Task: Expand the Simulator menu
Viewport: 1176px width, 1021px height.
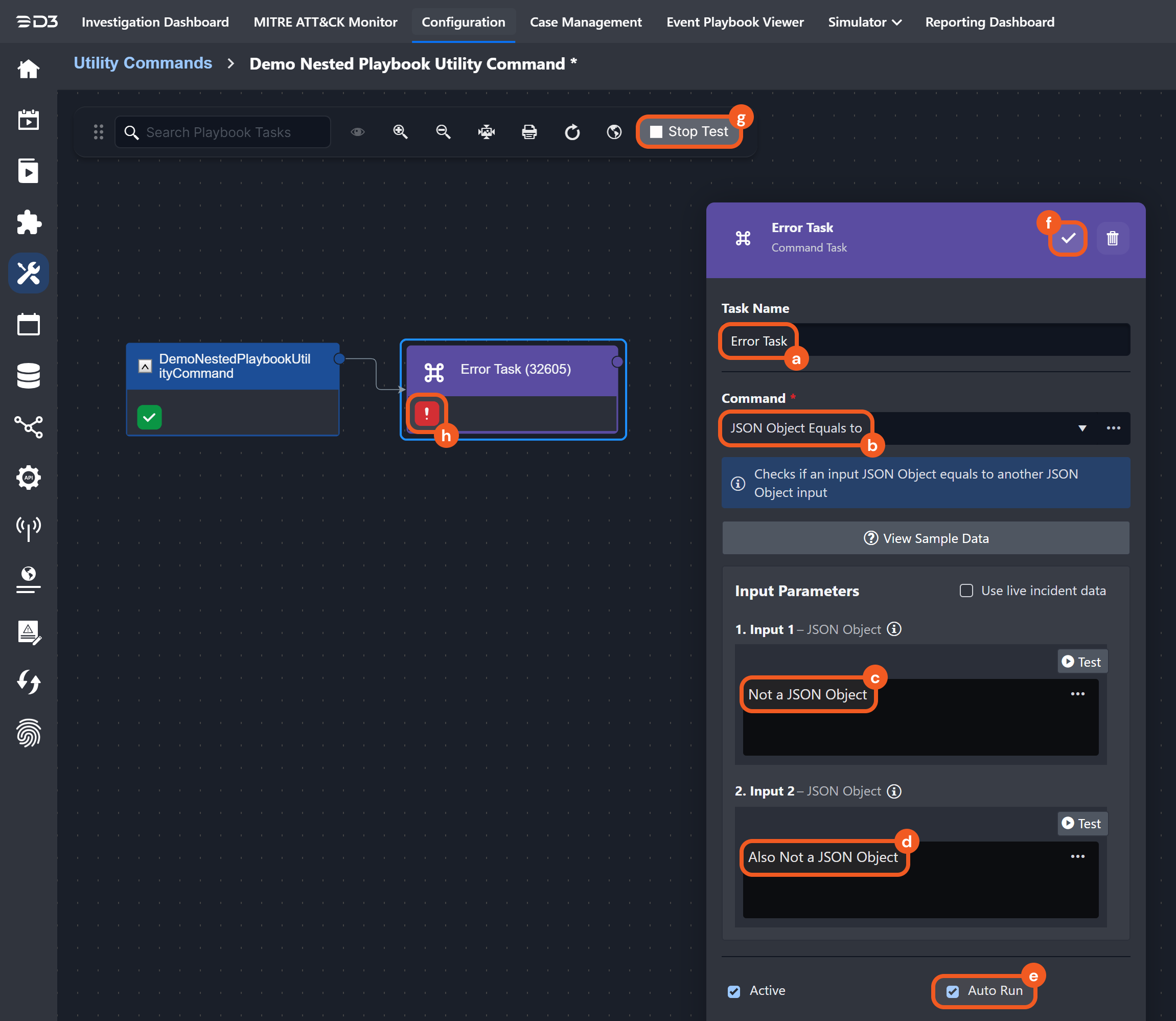Action: [864, 22]
